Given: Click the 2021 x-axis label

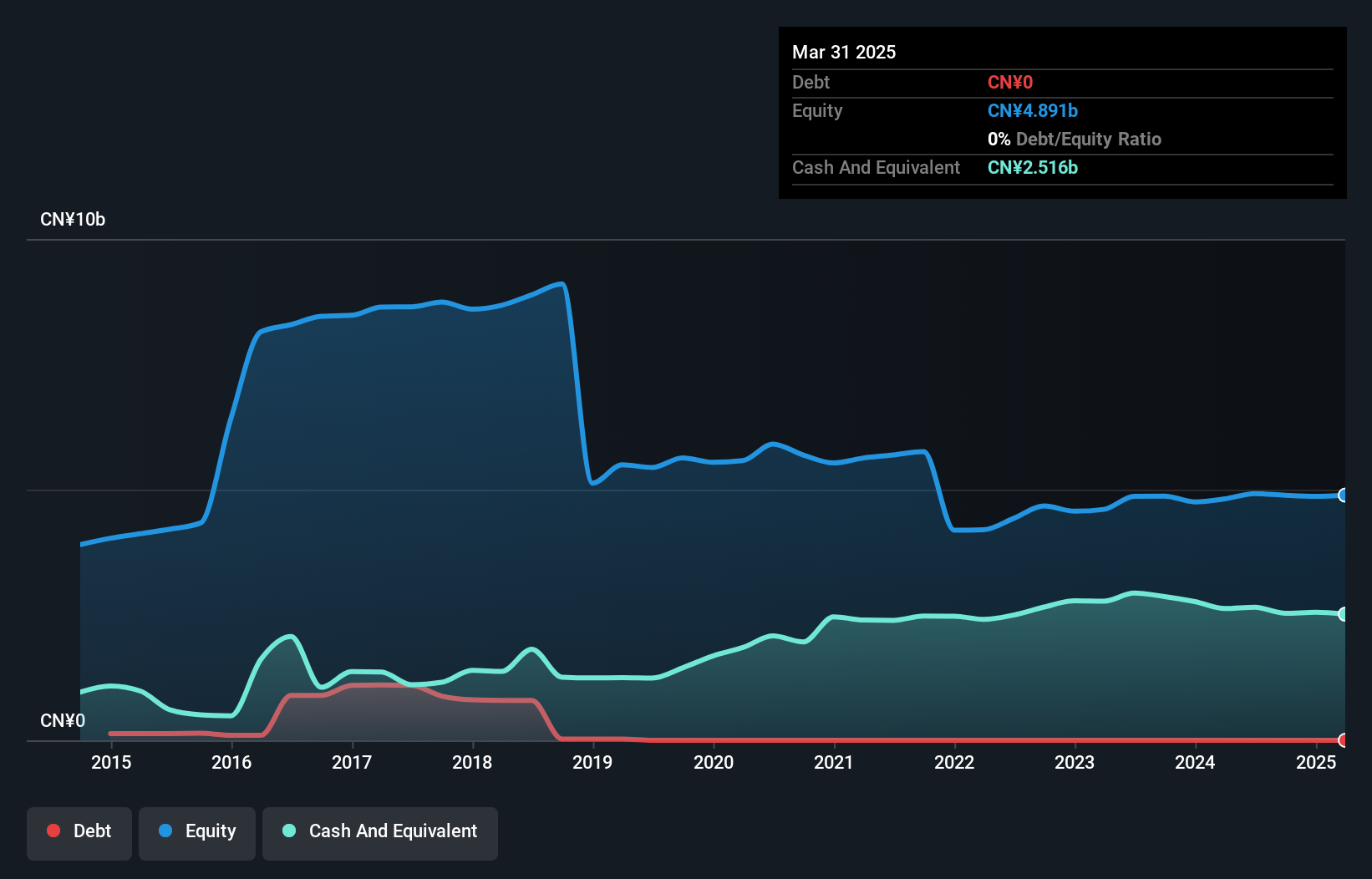Looking at the screenshot, I should pos(834,762).
